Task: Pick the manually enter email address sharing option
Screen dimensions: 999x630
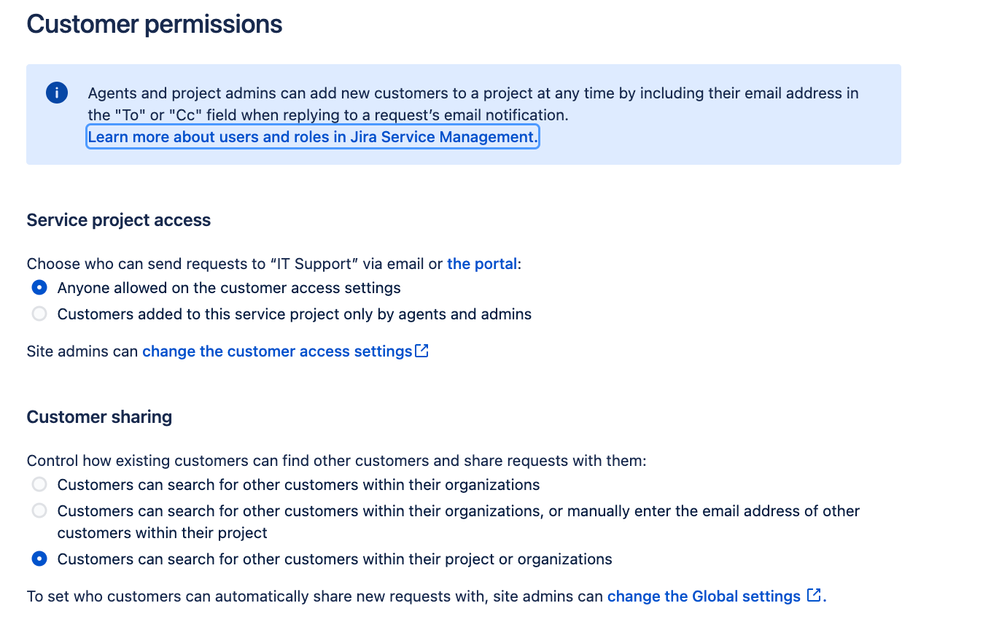Action: pyautogui.click(x=39, y=511)
